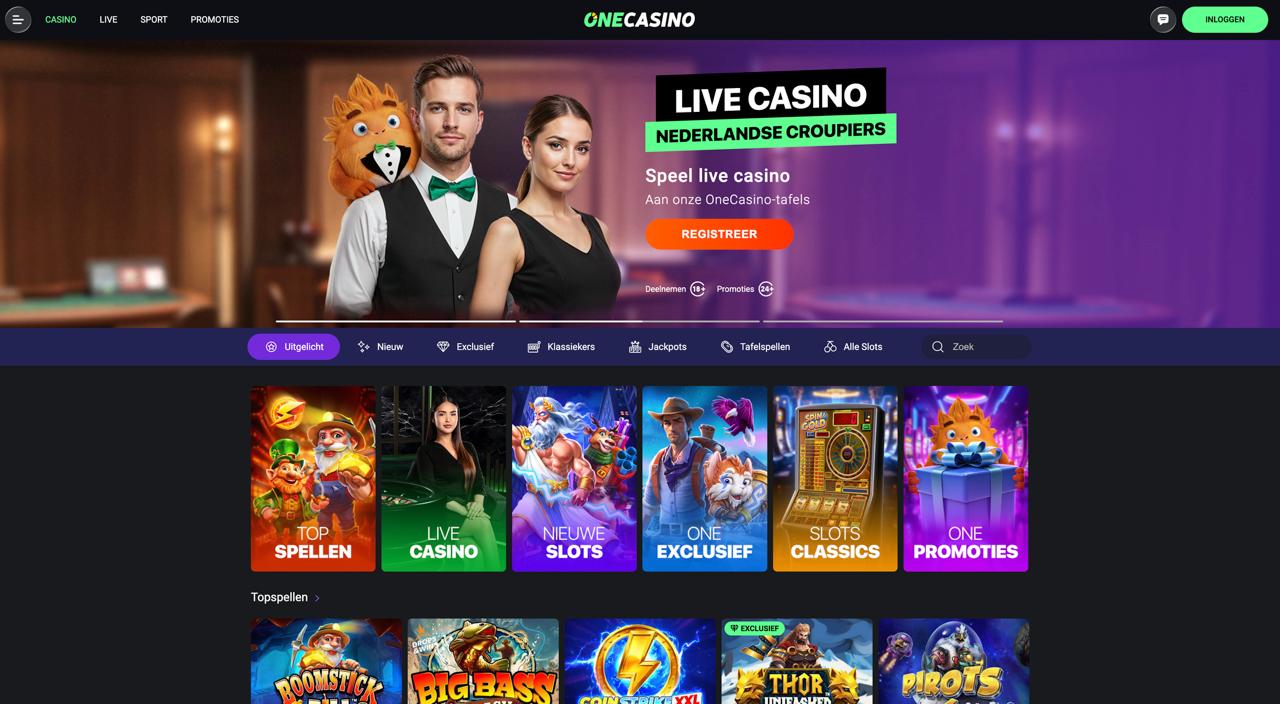Click the OneCasino logo

(639, 20)
